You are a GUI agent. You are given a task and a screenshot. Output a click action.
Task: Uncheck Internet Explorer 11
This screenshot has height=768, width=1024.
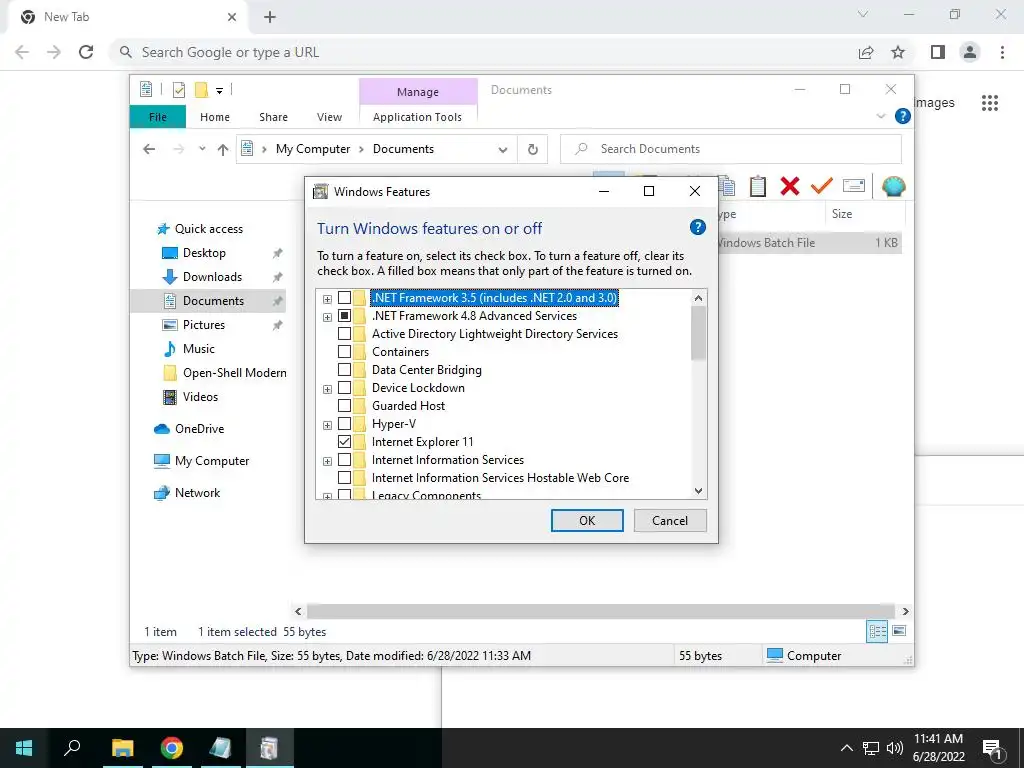(x=344, y=442)
